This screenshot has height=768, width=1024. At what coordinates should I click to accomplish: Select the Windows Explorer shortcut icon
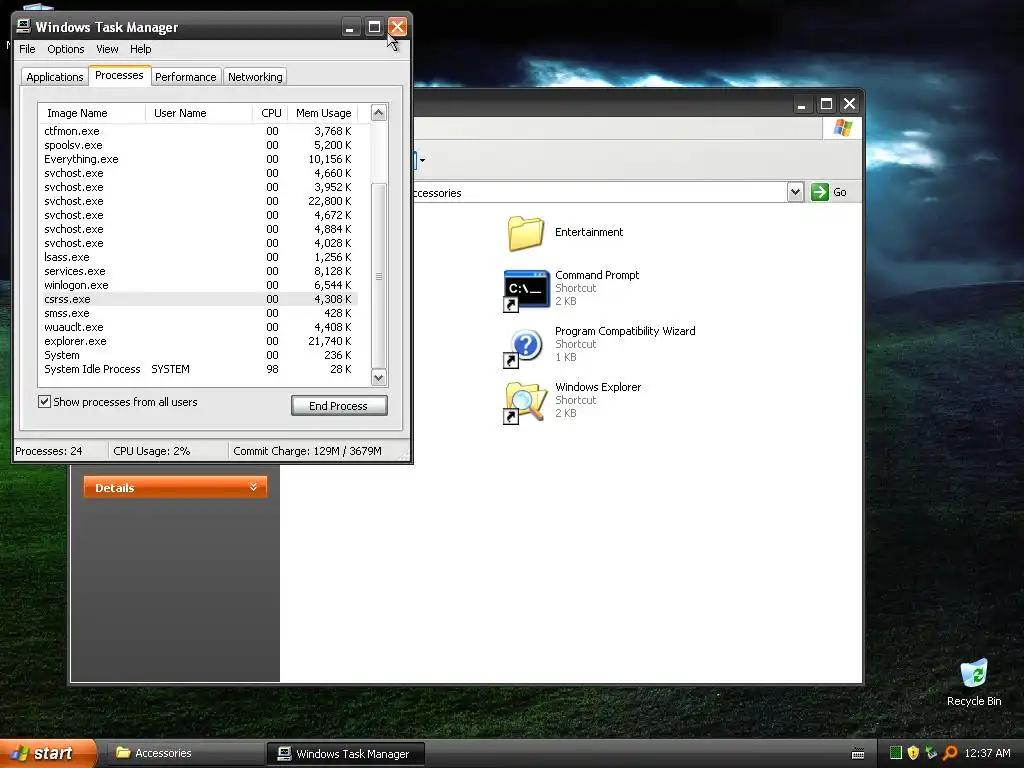coord(526,403)
